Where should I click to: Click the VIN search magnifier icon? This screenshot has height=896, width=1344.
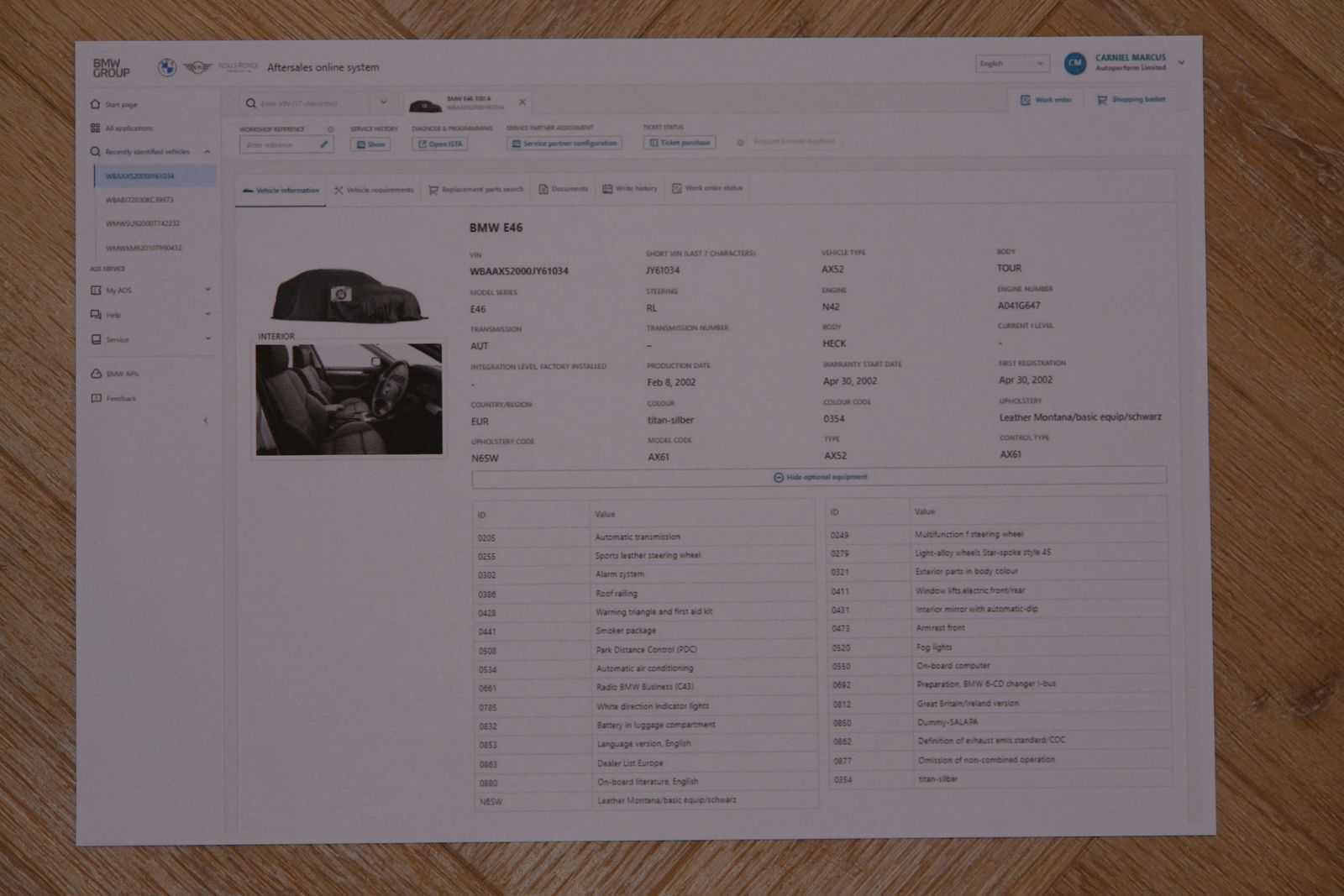[x=250, y=103]
